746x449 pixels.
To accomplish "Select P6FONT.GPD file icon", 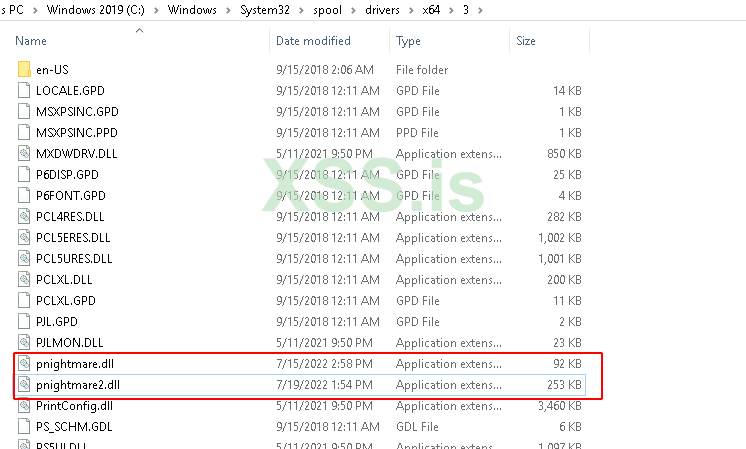I will 24,195.
